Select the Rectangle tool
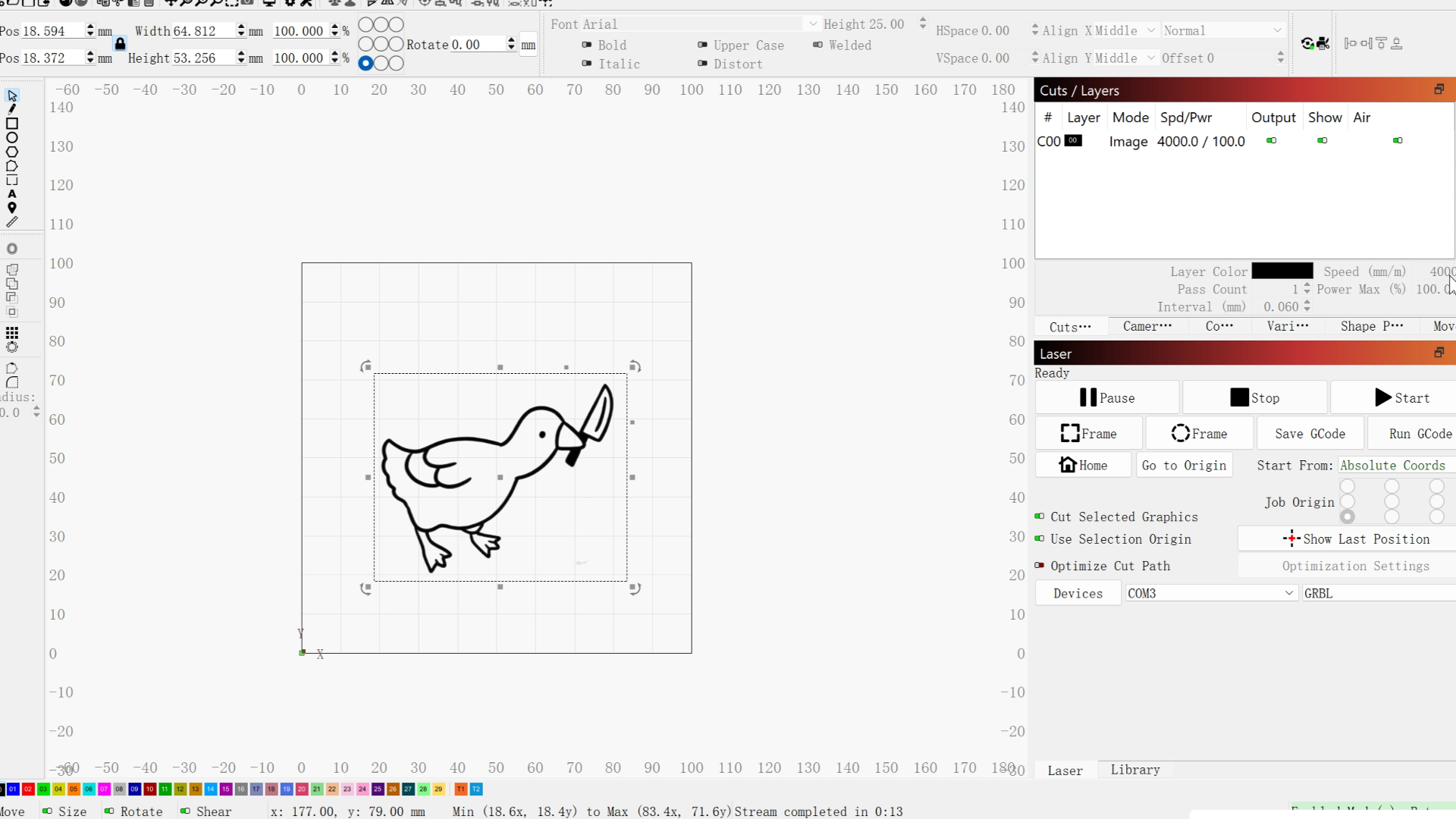 click(x=12, y=124)
